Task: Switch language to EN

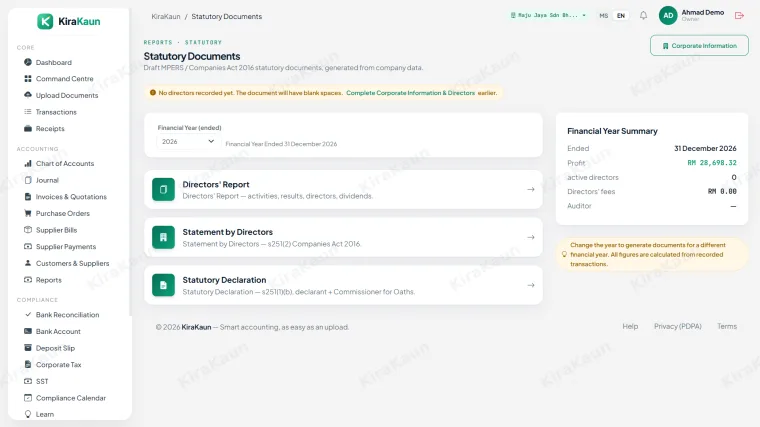Action: 620,16
